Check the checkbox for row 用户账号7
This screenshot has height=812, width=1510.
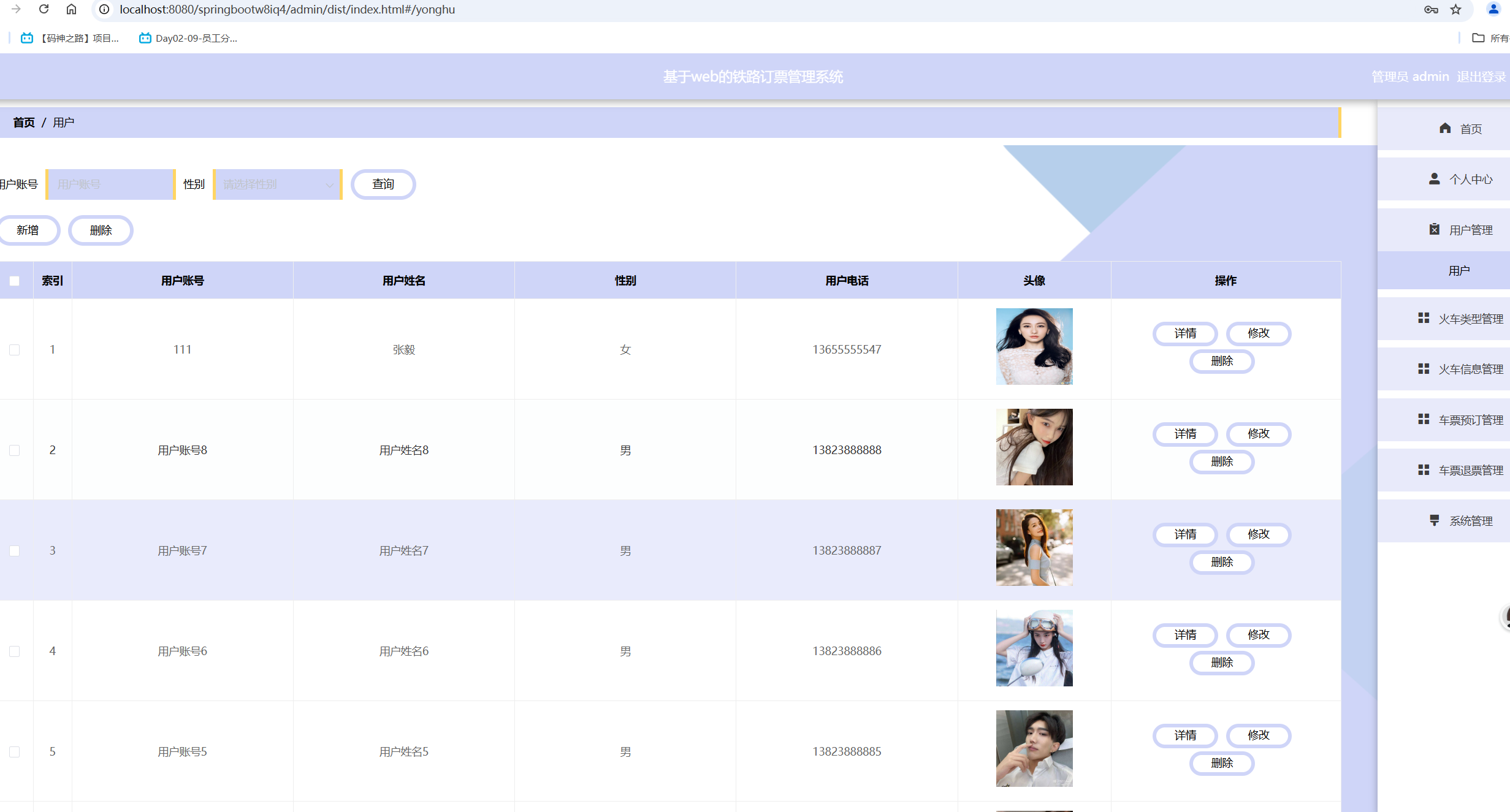point(15,550)
